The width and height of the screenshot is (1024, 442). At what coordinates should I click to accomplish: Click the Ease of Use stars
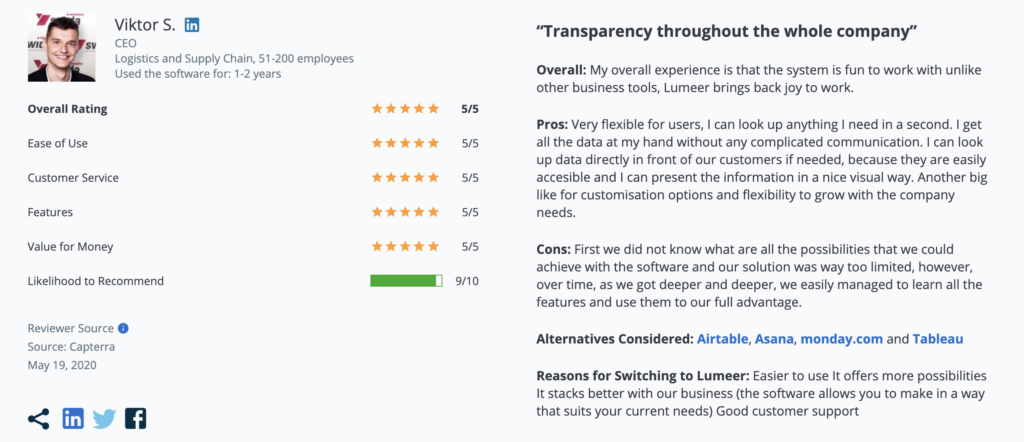click(x=406, y=143)
